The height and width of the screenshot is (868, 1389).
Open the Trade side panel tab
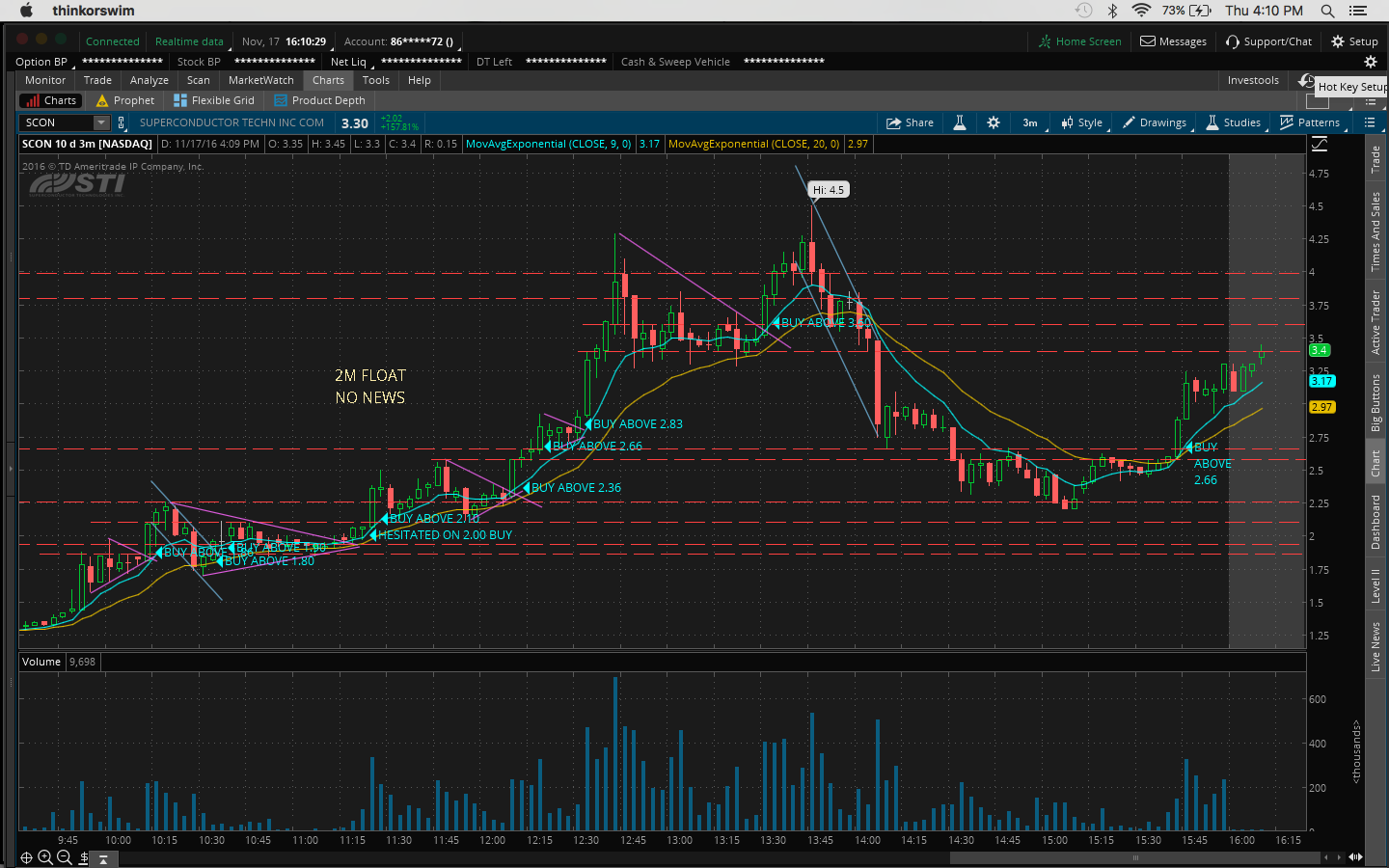tap(1375, 159)
